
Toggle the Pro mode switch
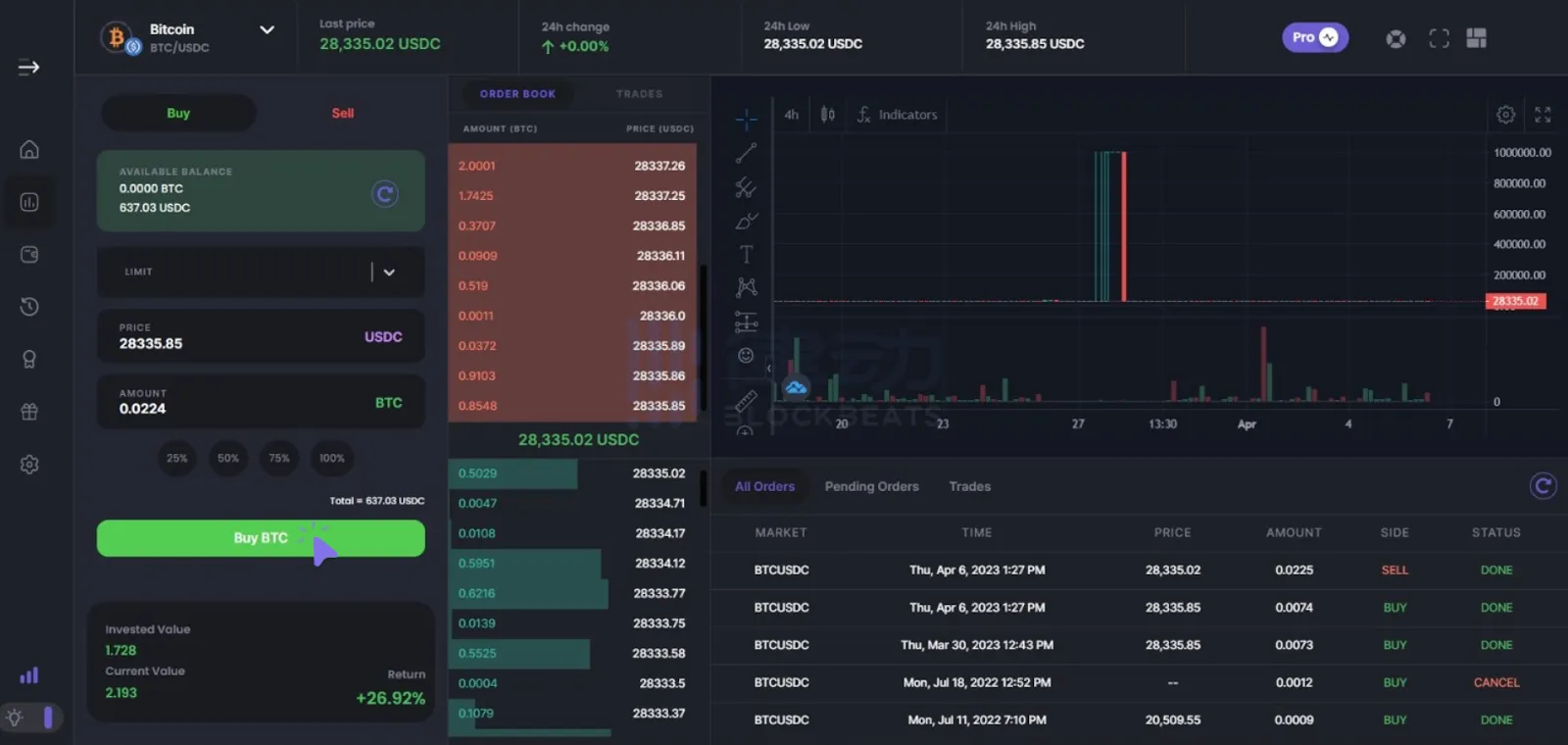tap(1315, 37)
